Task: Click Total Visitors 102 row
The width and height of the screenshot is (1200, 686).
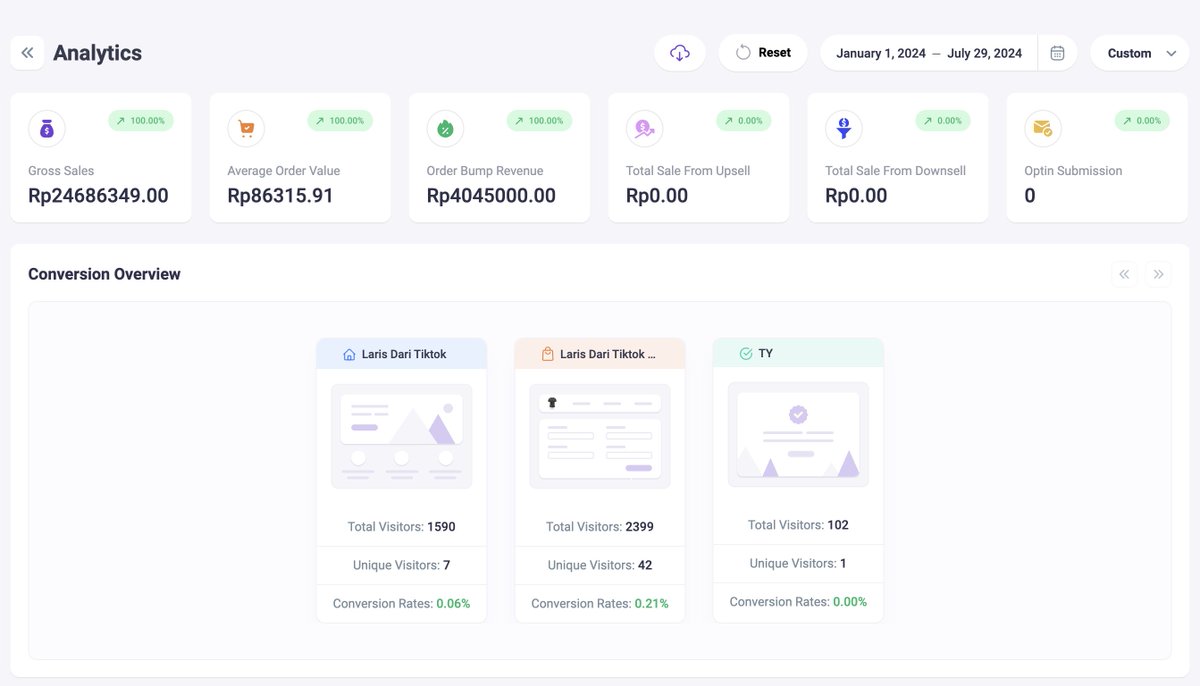Action: [x=798, y=525]
